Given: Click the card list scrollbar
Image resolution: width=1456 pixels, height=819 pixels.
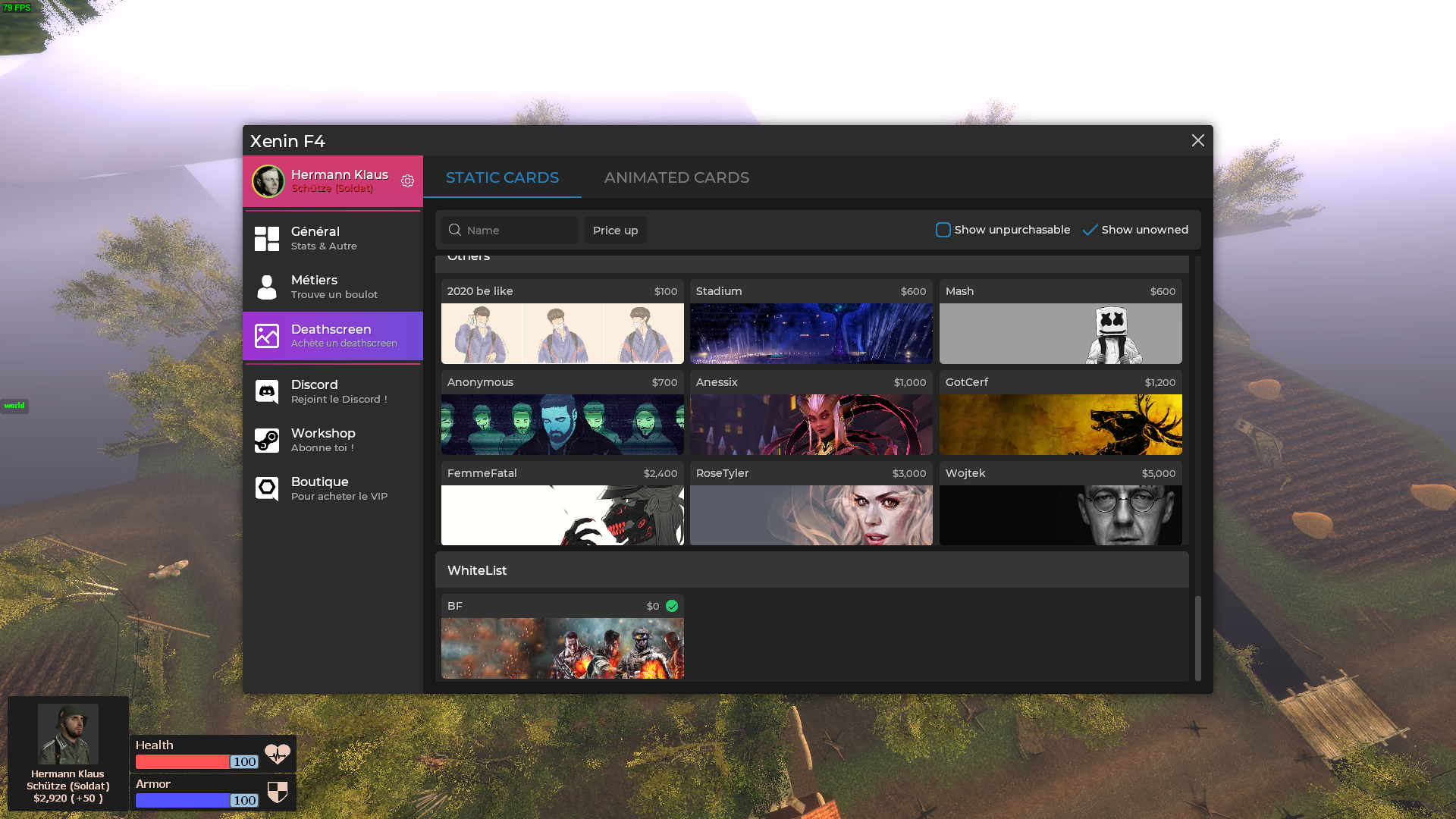Looking at the screenshot, I should click(x=1198, y=639).
